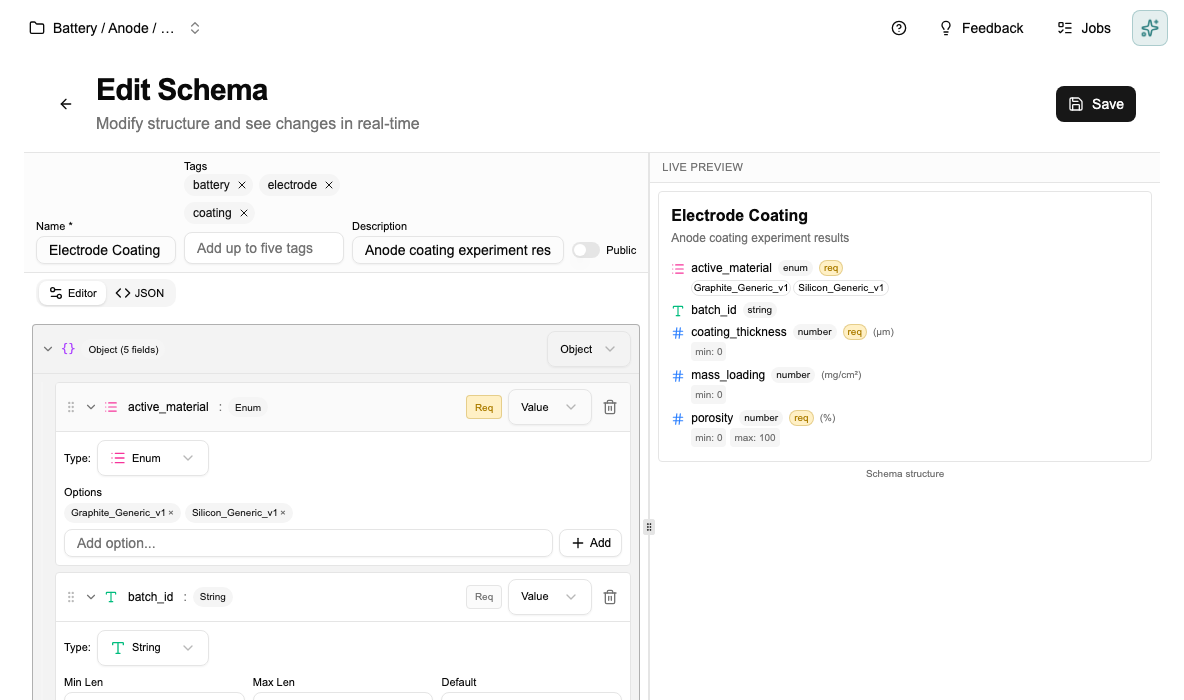The image size is (1184, 700).
Task: Click batch_id in live preview
Action: coord(714,310)
